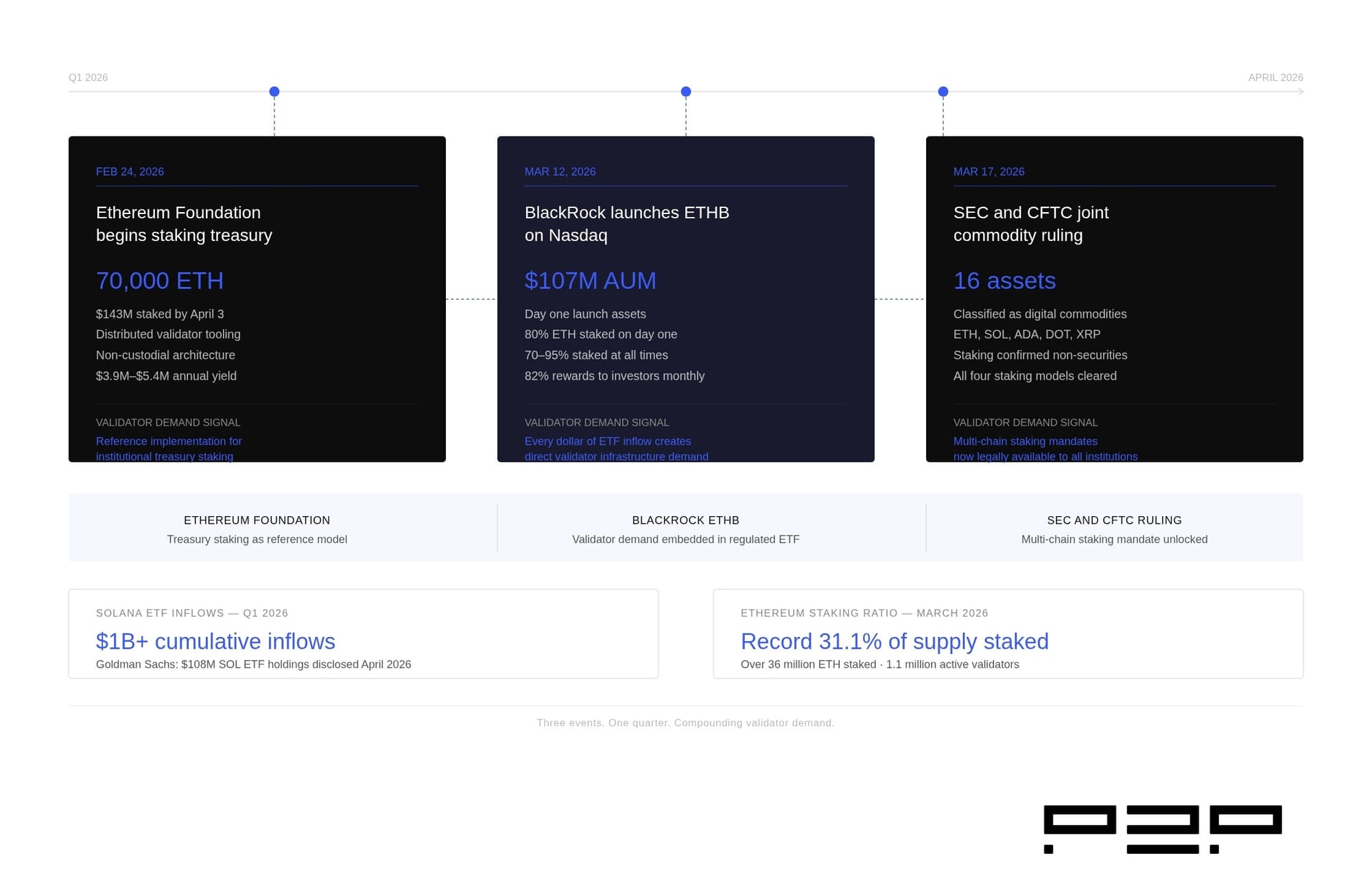
Task: Click the ETF inflow validator demand link
Action: click(x=616, y=449)
